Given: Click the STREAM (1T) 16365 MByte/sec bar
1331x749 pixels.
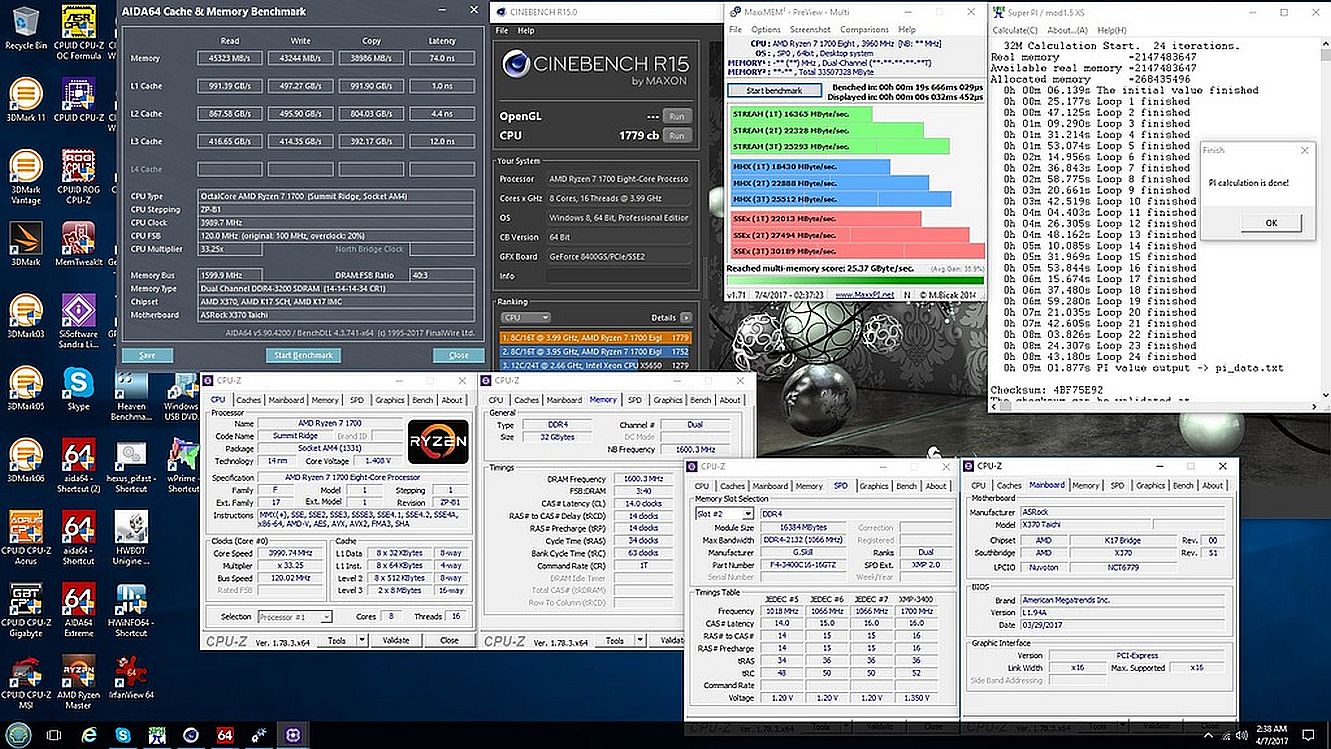Looking at the screenshot, I should tap(800, 115).
